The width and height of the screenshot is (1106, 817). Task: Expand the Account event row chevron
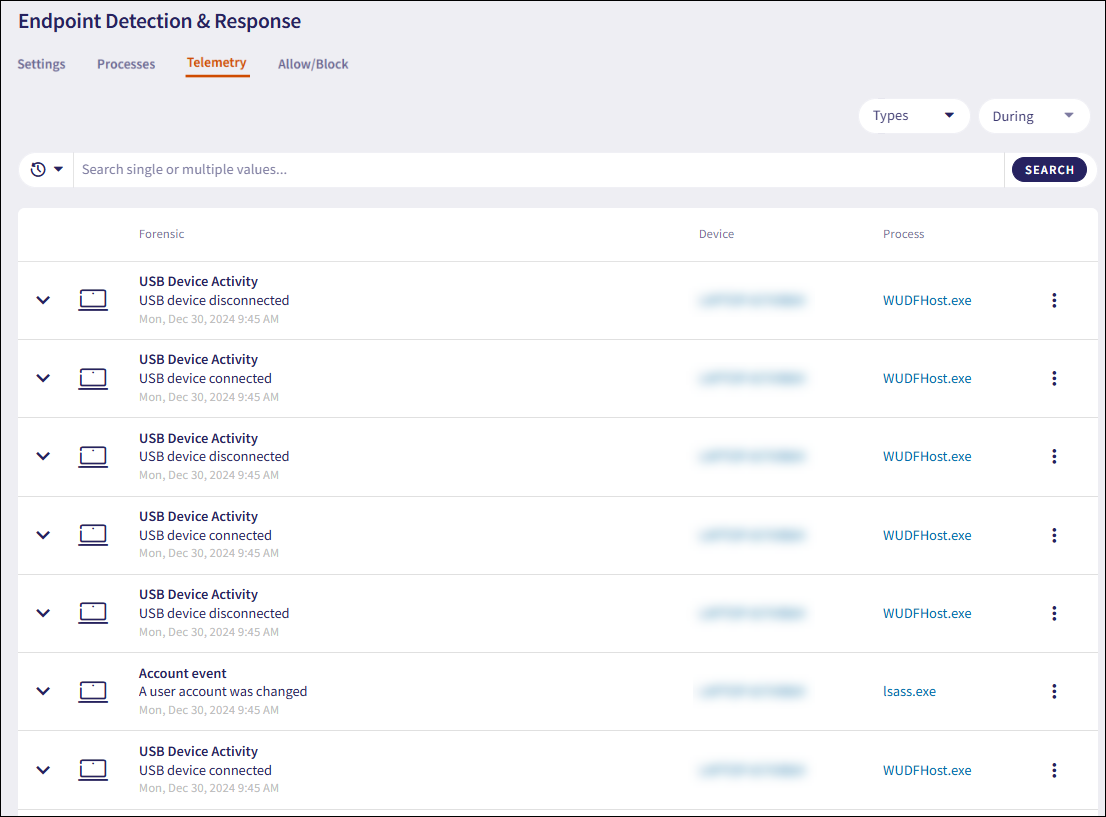pos(43,691)
